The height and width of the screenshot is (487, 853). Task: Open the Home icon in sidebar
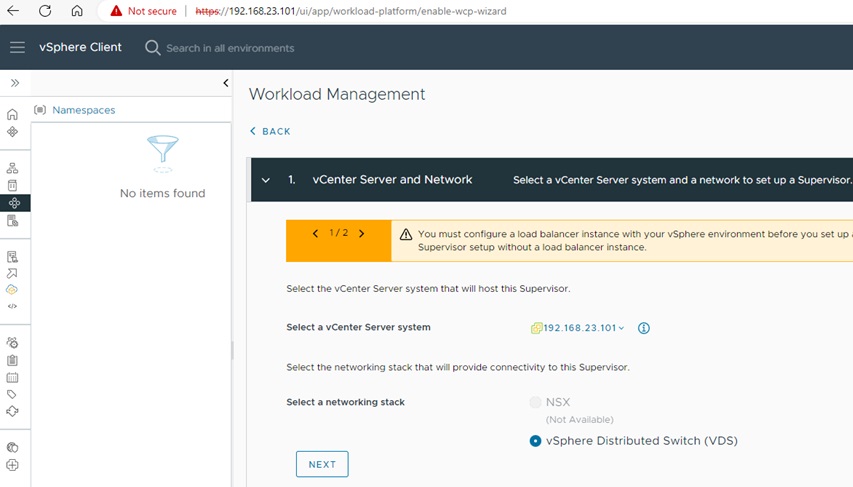[12, 115]
